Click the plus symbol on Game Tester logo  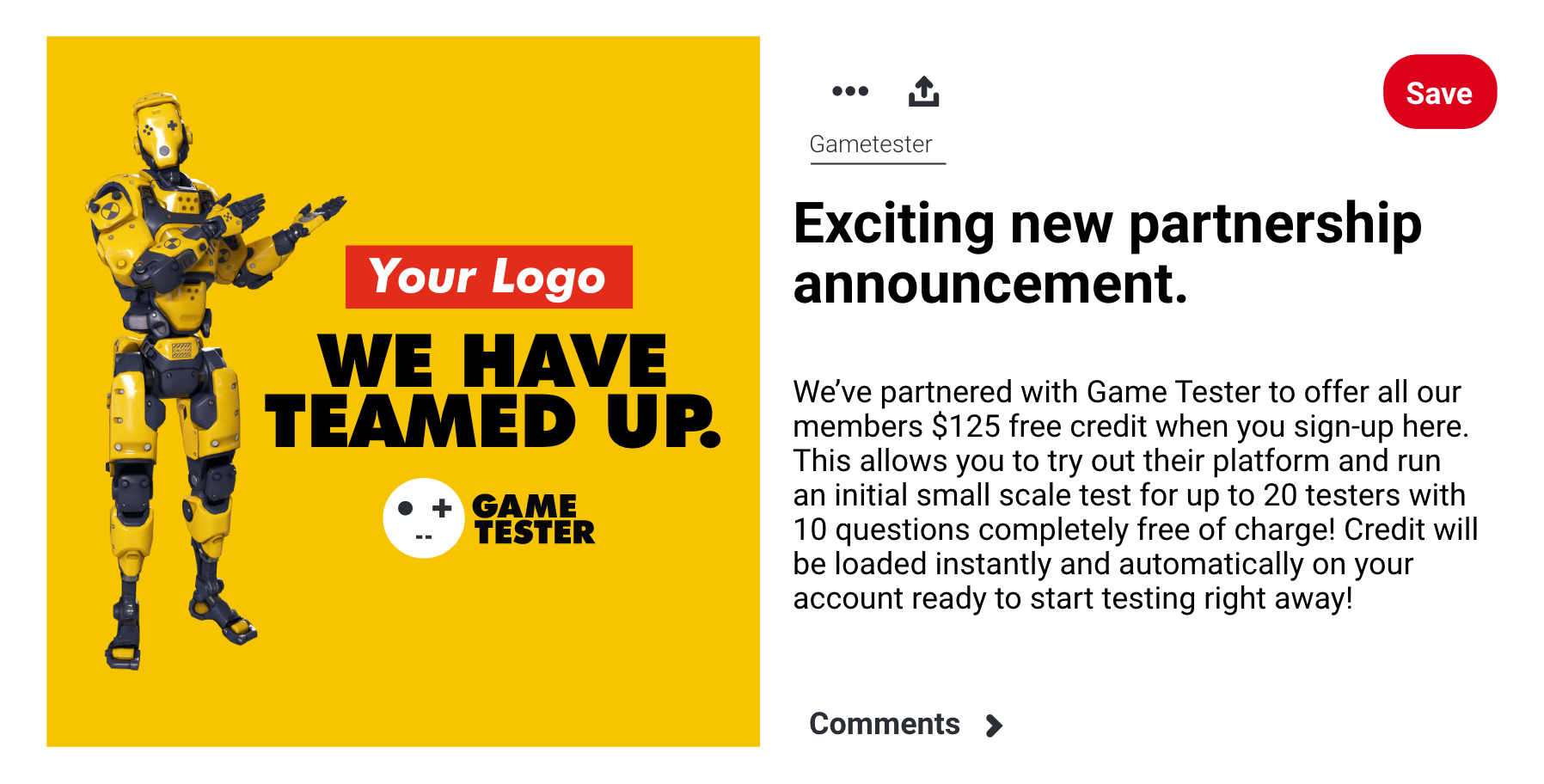click(x=442, y=508)
